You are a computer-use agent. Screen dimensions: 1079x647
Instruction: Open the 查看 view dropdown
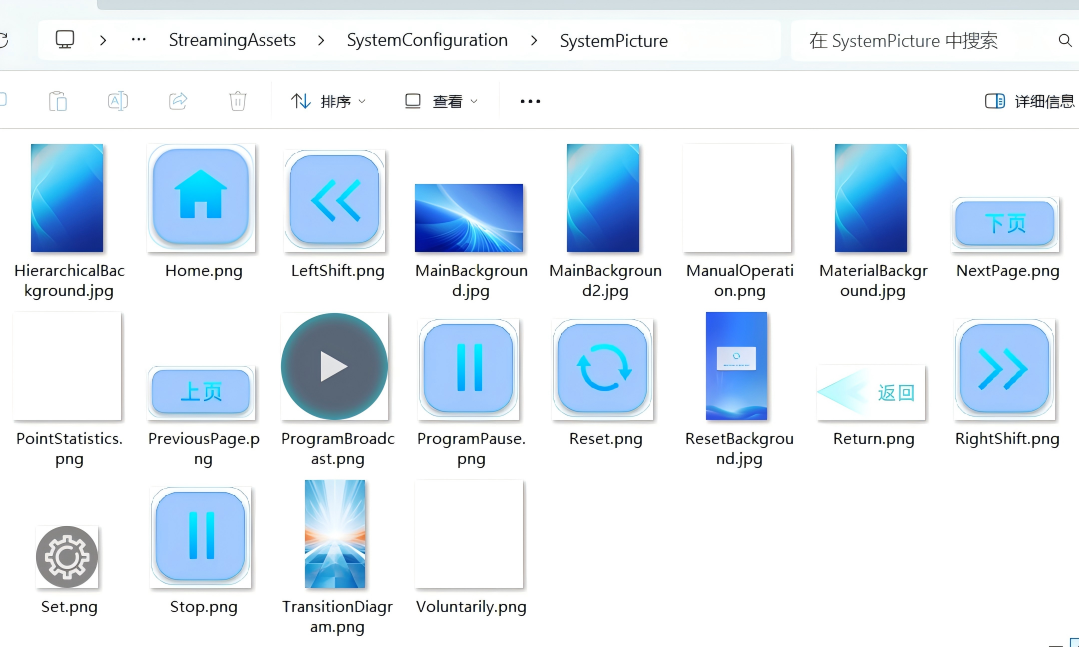point(441,101)
